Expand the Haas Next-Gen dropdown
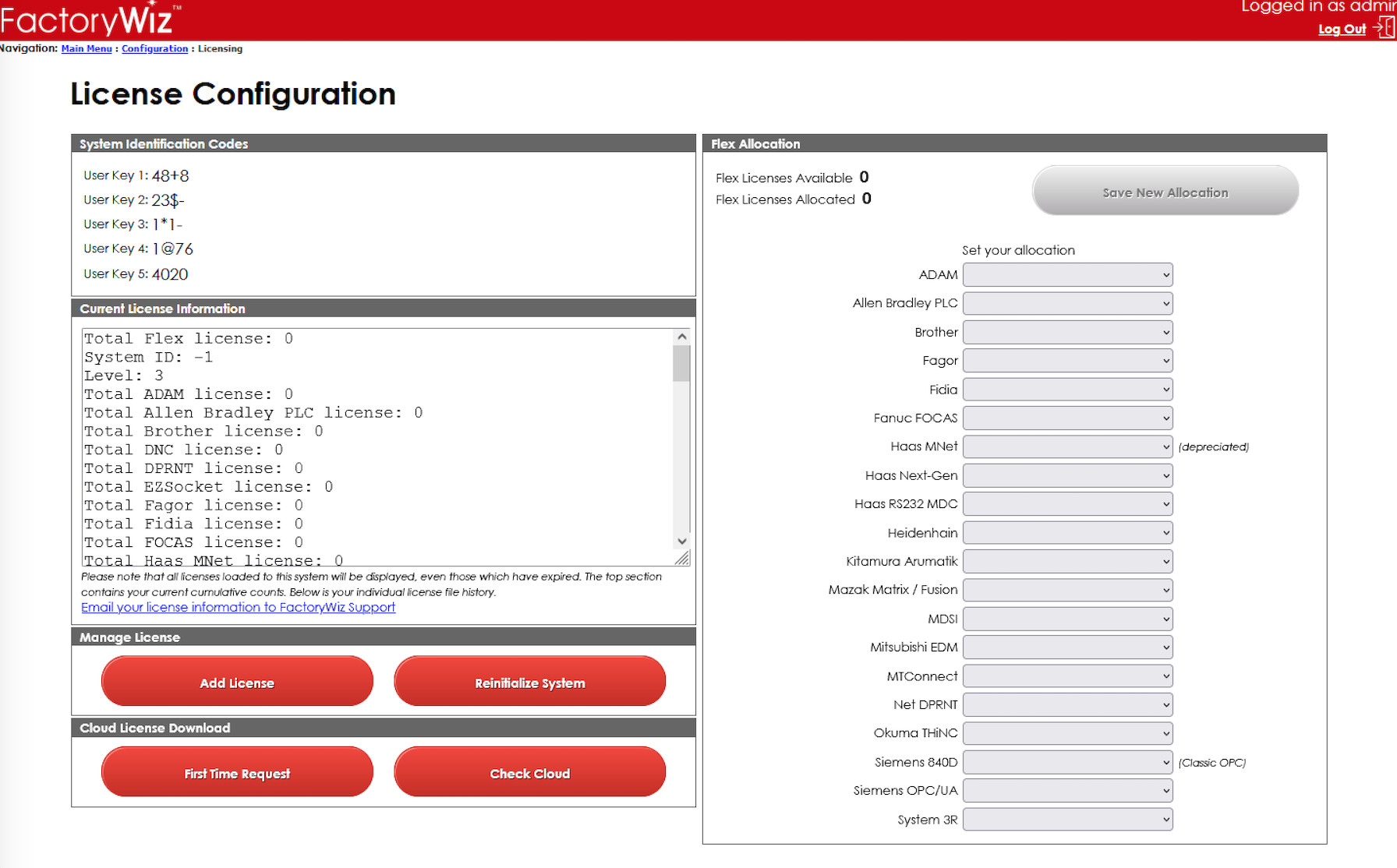Screen dimensions: 1397x868 pyautogui.click(x=1067, y=475)
